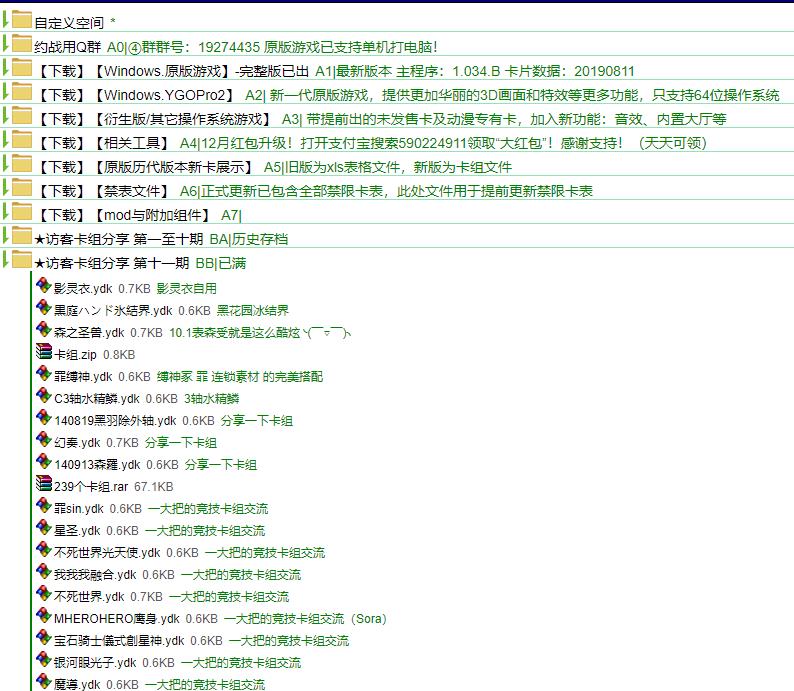Open the 自定义空间 folder icon

click(22, 20)
